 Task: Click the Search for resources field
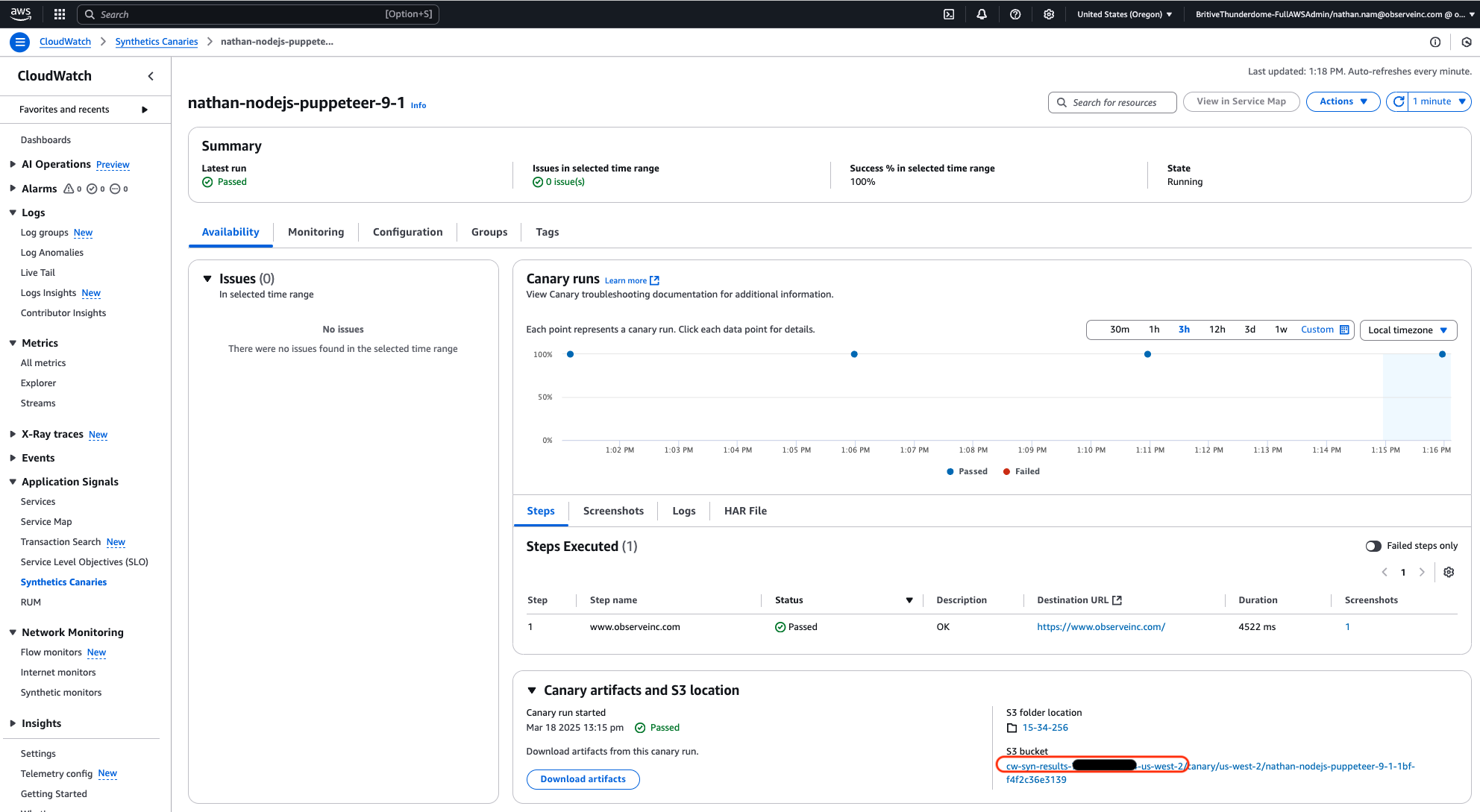[1112, 102]
